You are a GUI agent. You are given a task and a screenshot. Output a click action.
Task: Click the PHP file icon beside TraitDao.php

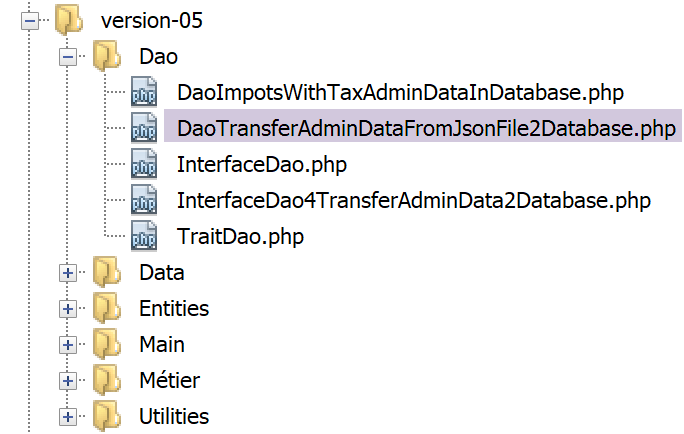pyautogui.click(x=144, y=237)
